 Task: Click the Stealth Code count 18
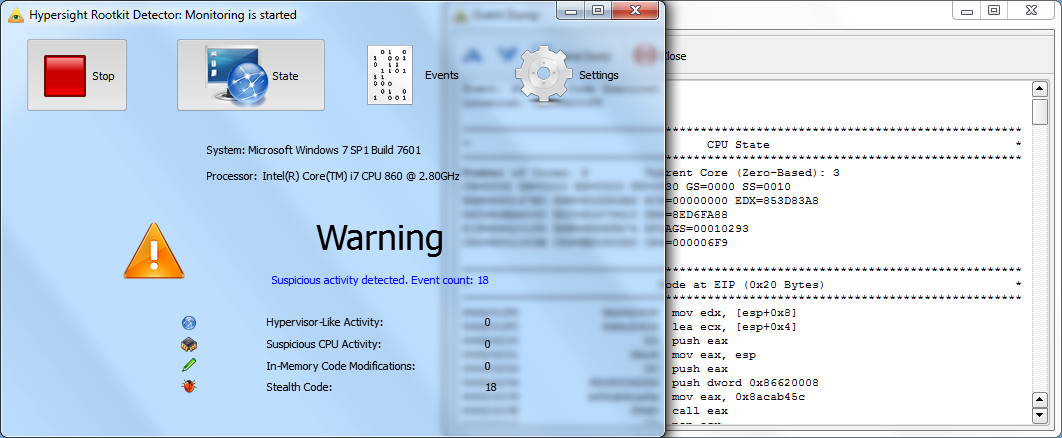pyautogui.click(x=491, y=387)
